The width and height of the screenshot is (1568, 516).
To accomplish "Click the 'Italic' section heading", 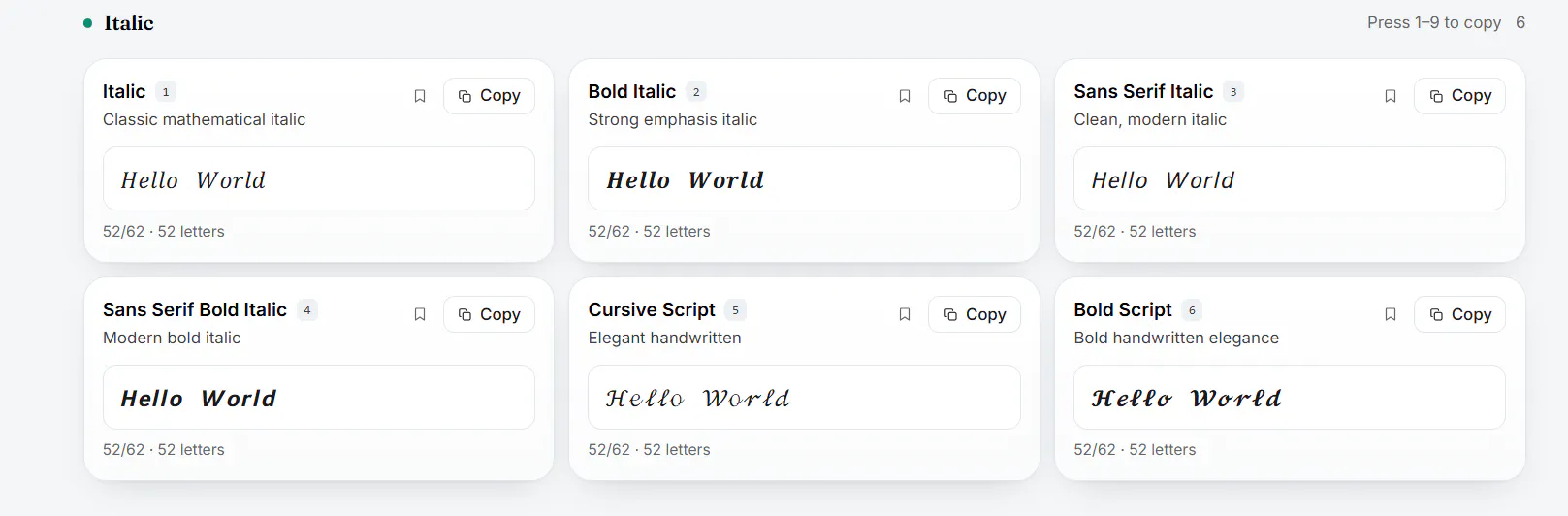I will click(129, 23).
